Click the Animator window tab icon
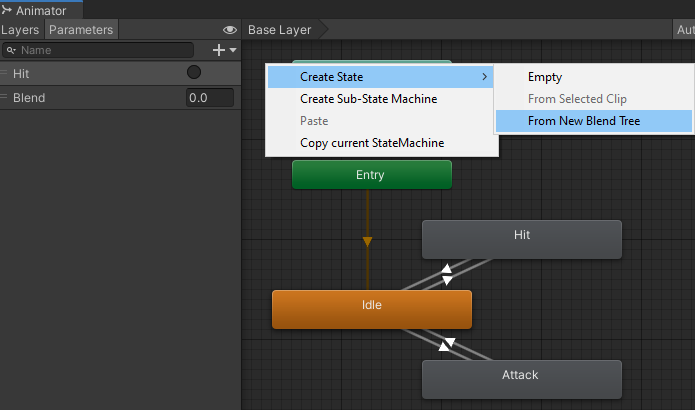695x410 pixels. pos(8,10)
